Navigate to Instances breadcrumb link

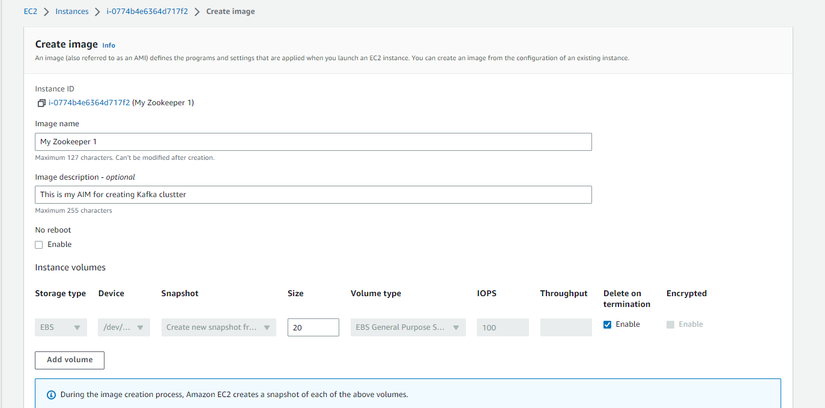coord(72,12)
